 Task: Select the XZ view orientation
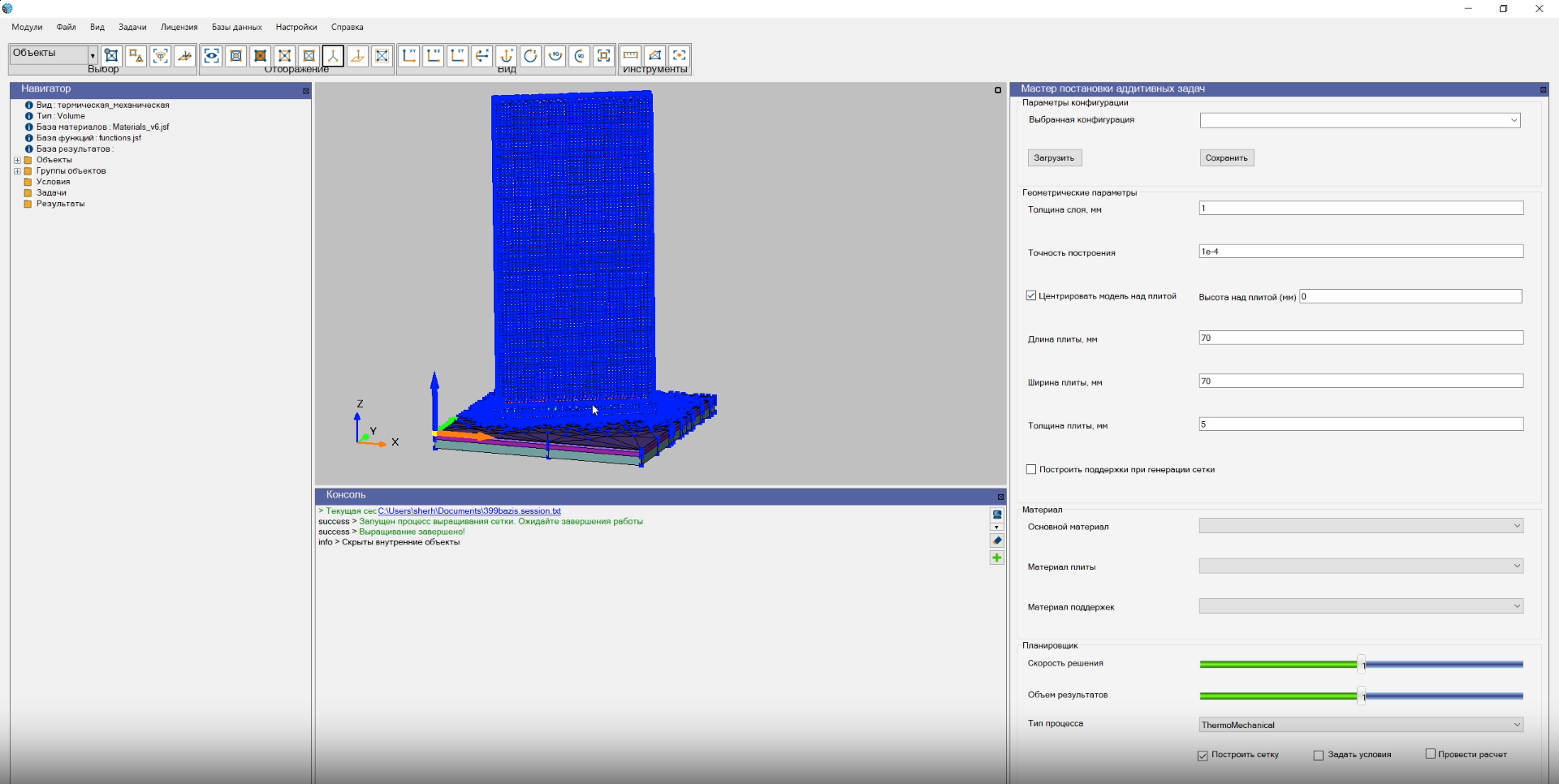[x=434, y=56]
